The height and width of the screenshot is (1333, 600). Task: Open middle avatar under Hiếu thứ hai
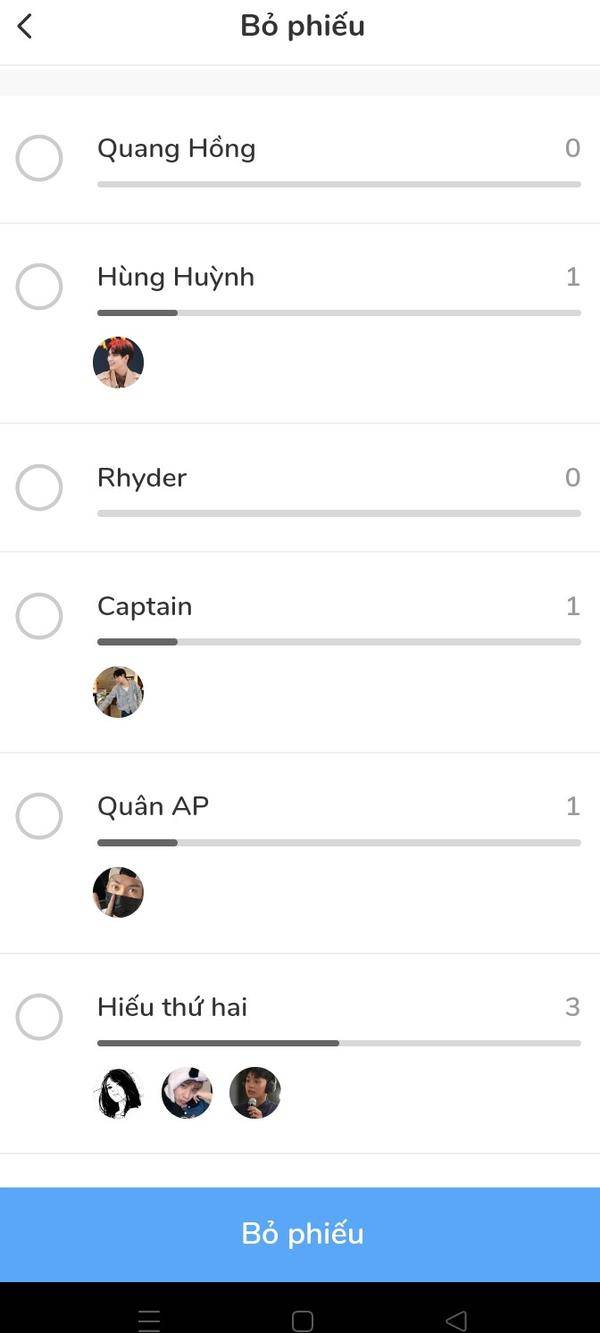click(x=187, y=1093)
